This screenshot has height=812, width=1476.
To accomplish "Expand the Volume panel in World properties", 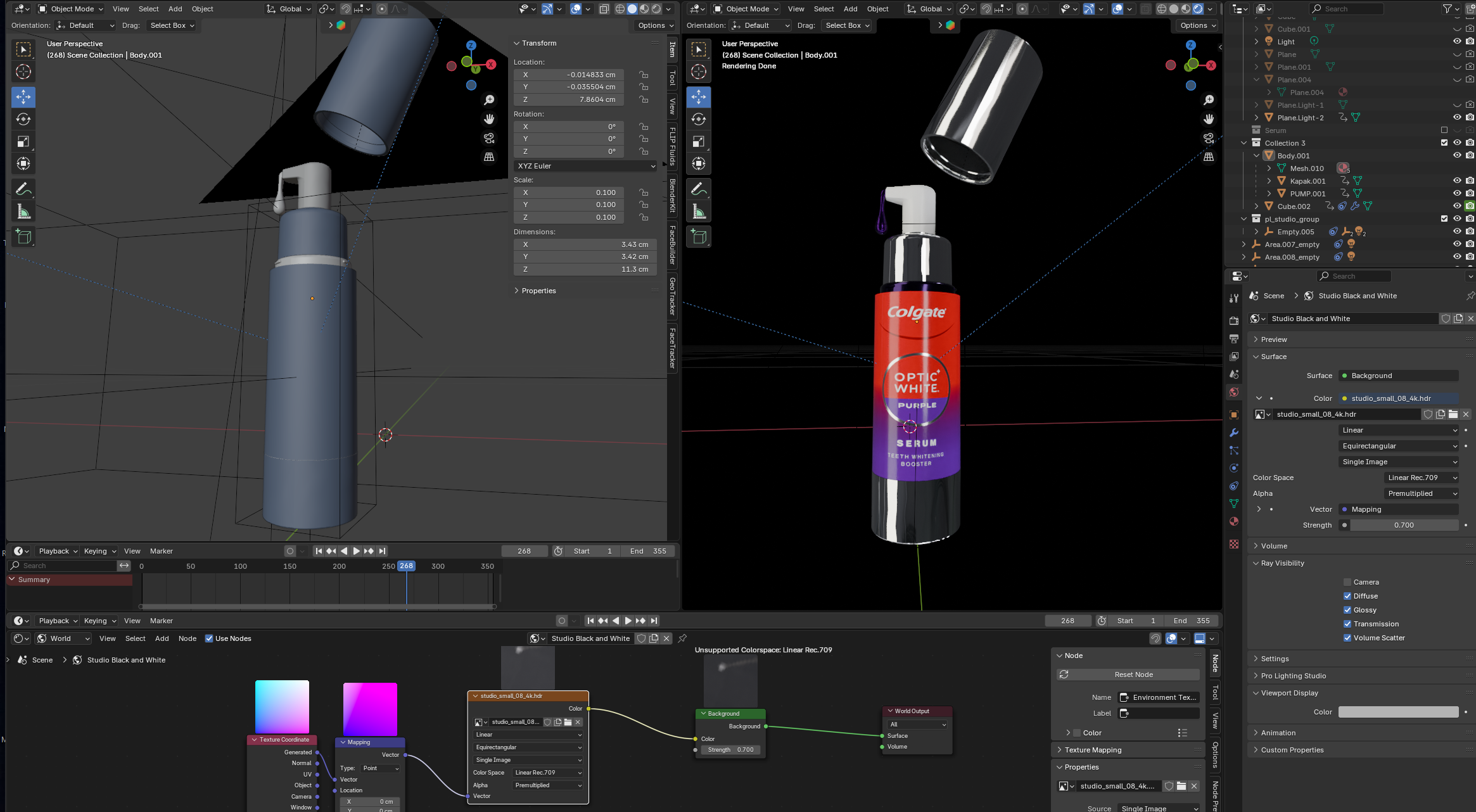I will click(1273, 546).
